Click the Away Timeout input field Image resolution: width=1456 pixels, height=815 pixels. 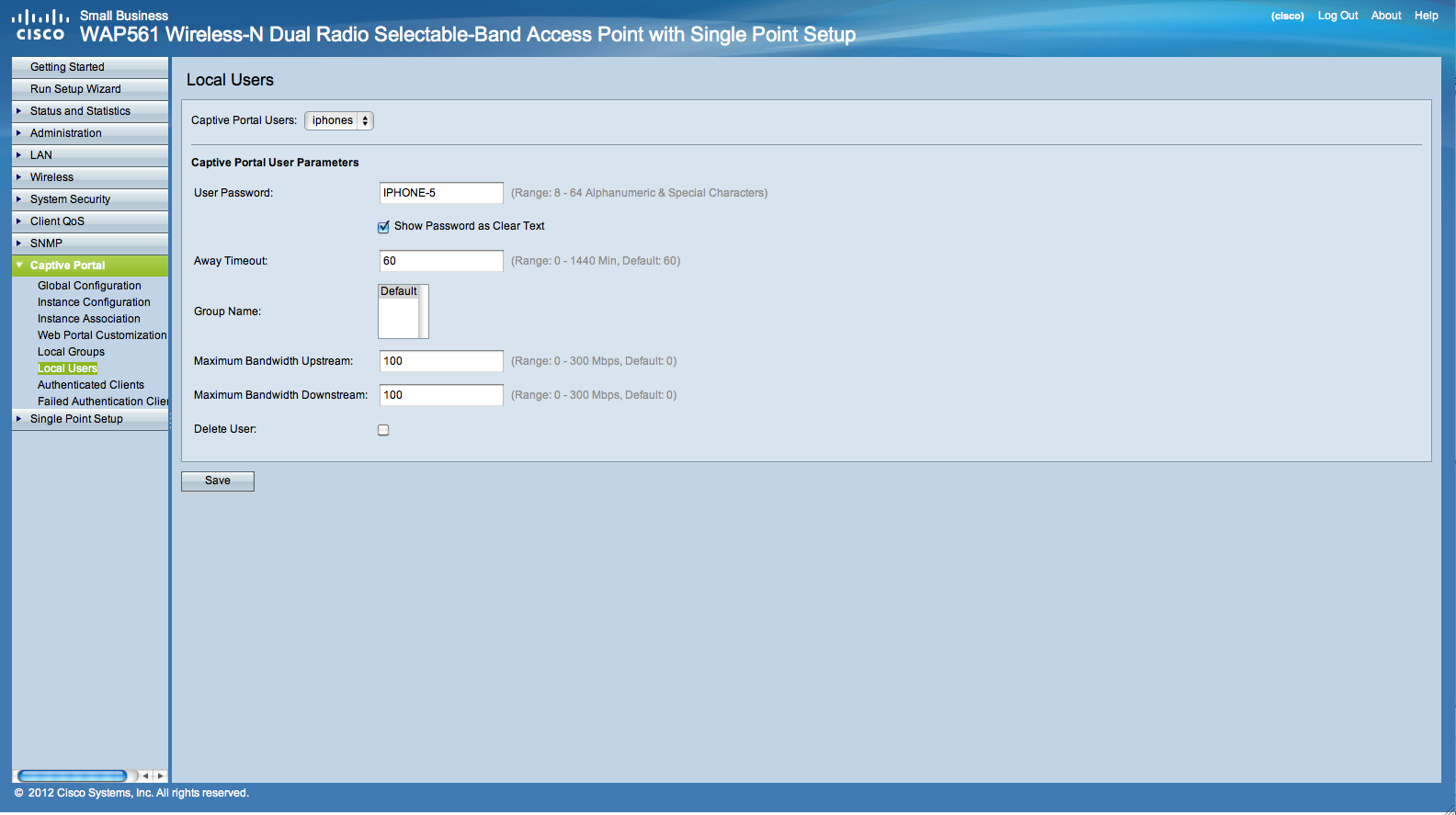[441, 261]
